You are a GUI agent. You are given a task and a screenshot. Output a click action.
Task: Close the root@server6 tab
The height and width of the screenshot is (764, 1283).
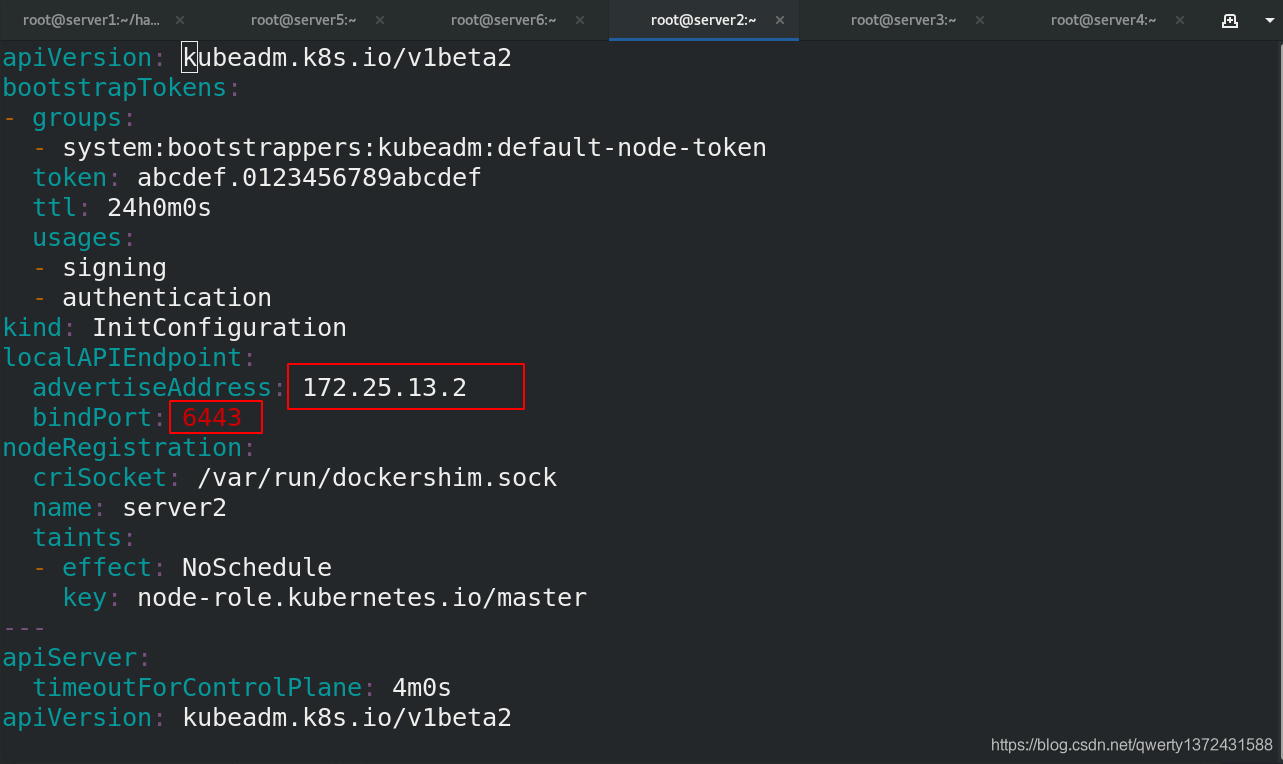point(580,20)
